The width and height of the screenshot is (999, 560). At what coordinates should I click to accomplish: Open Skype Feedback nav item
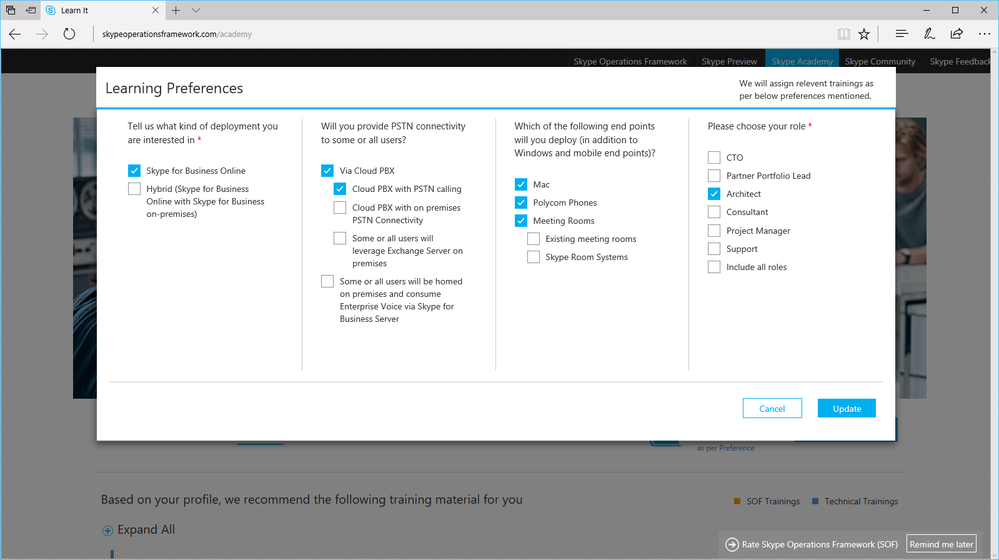[x=961, y=61]
